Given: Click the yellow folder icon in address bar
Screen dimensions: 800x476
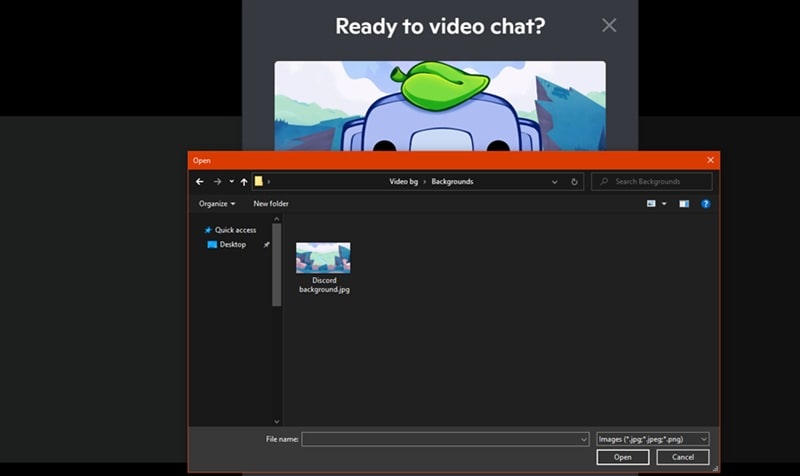Looking at the screenshot, I should [x=259, y=181].
